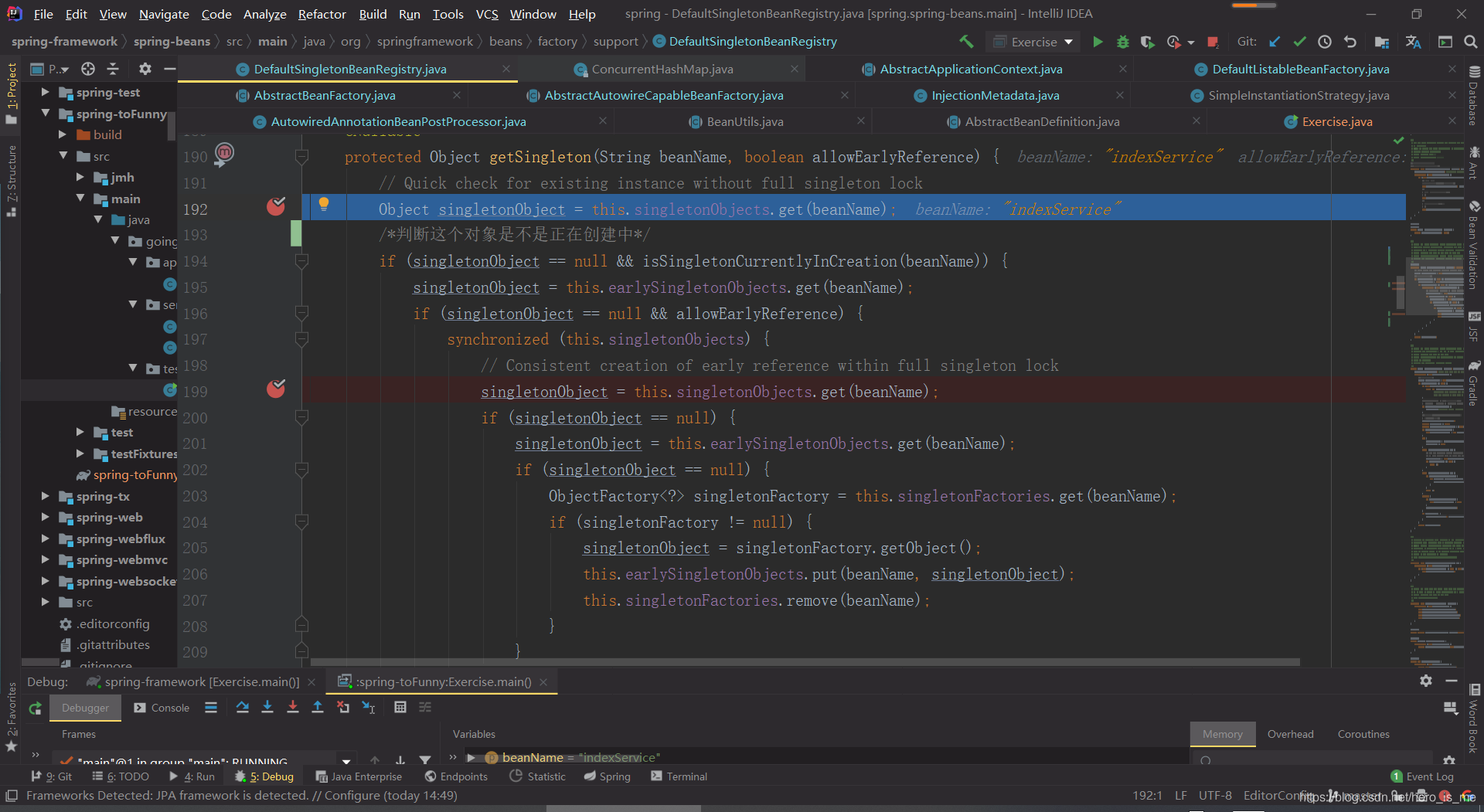Open Search Everywhere magnifier icon
The image size is (1484, 812).
click(1471, 42)
